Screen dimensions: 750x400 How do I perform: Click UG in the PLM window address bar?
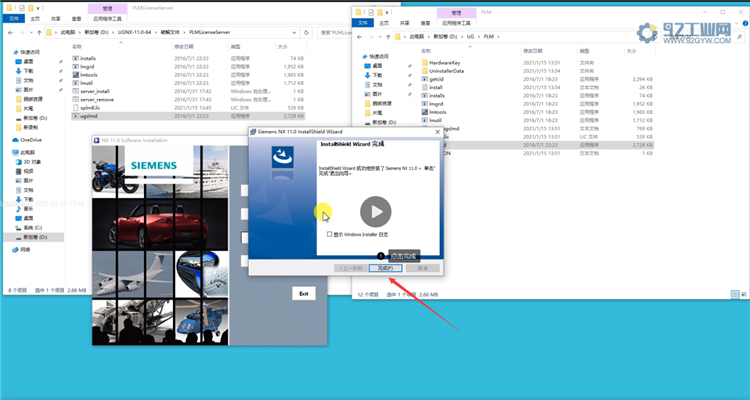470,36
